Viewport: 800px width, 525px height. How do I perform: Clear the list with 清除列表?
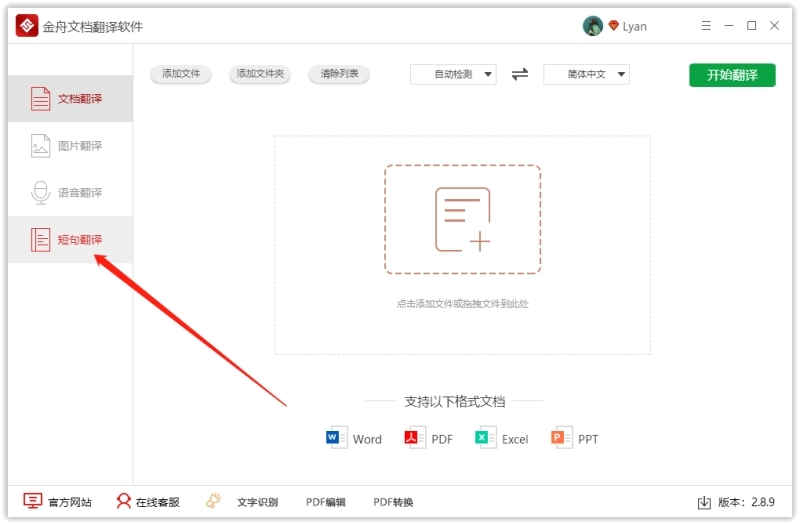(x=340, y=74)
